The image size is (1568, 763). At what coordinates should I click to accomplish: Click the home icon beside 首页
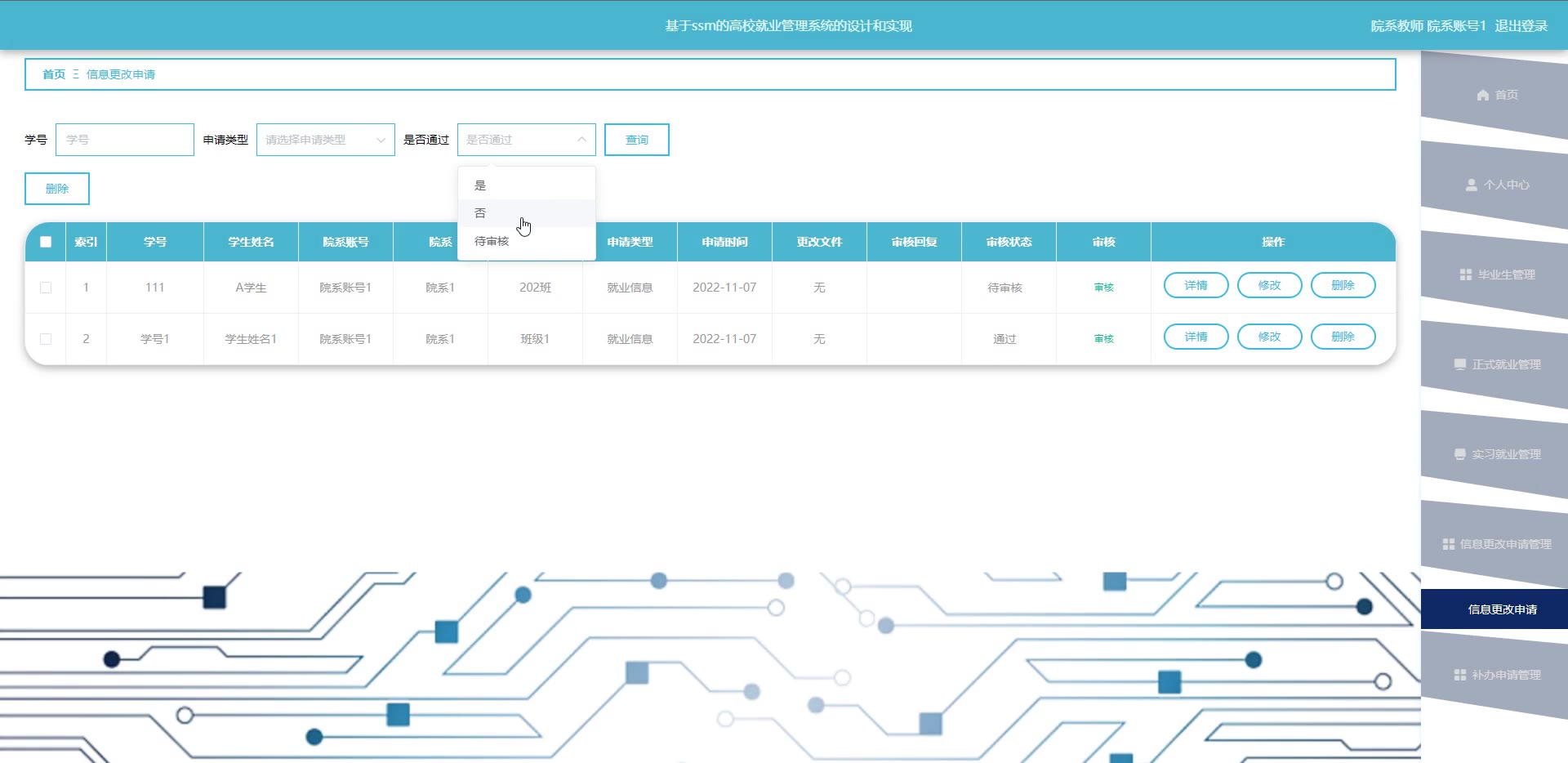coord(1483,95)
